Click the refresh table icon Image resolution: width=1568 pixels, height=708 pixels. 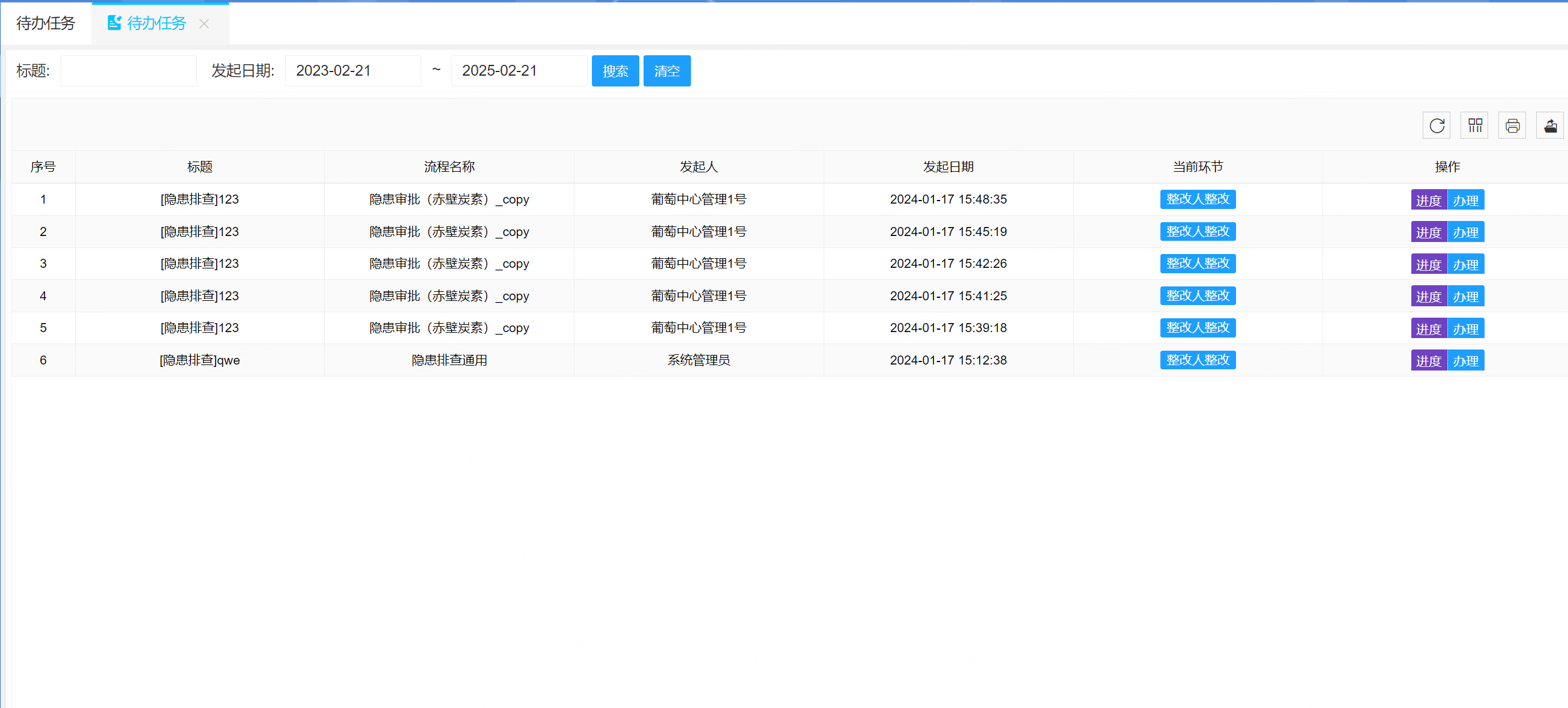(1437, 126)
